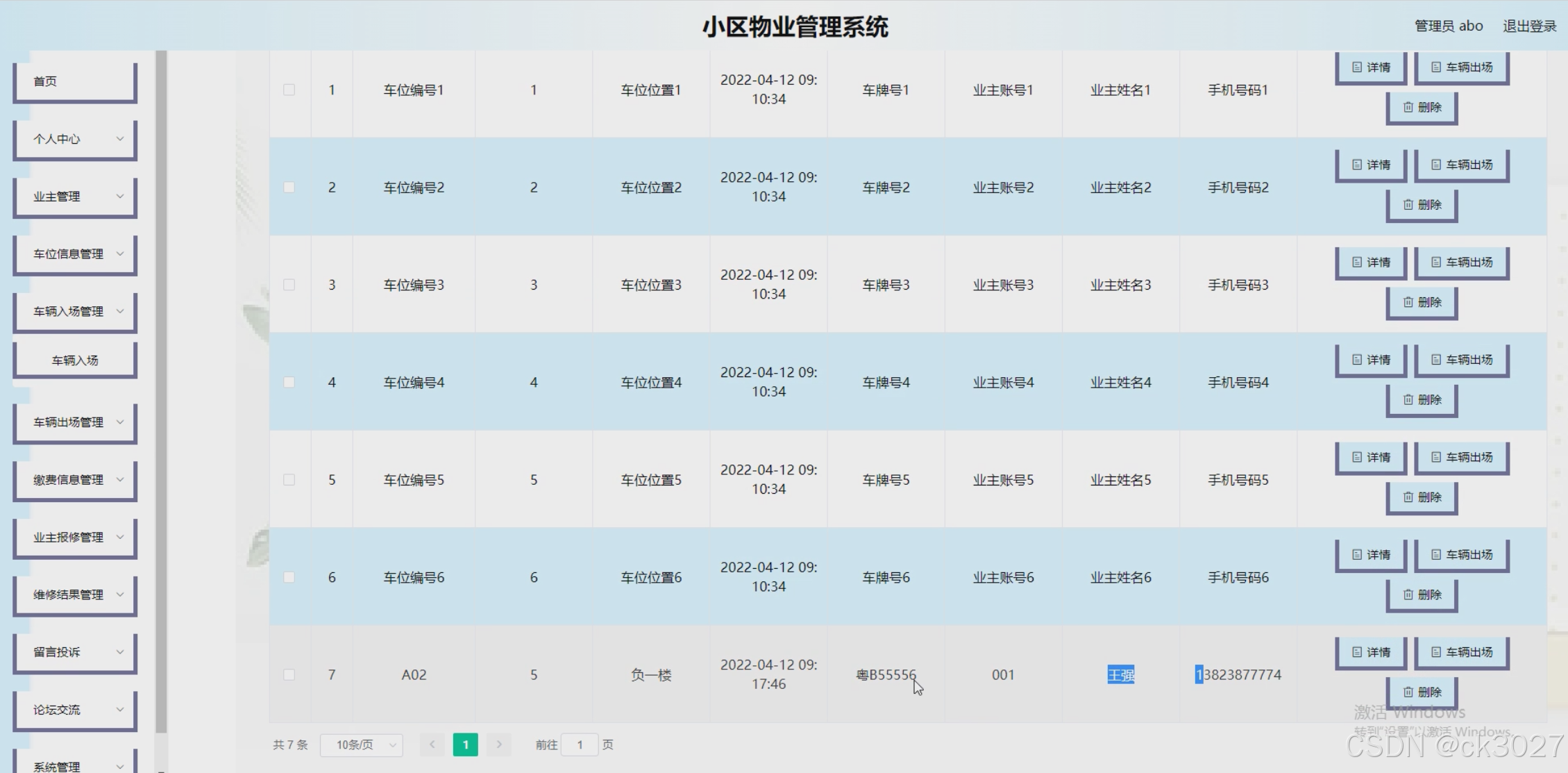Open the 10条/页 page size dropdown
This screenshot has height=773, width=1568.
pyautogui.click(x=362, y=745)
